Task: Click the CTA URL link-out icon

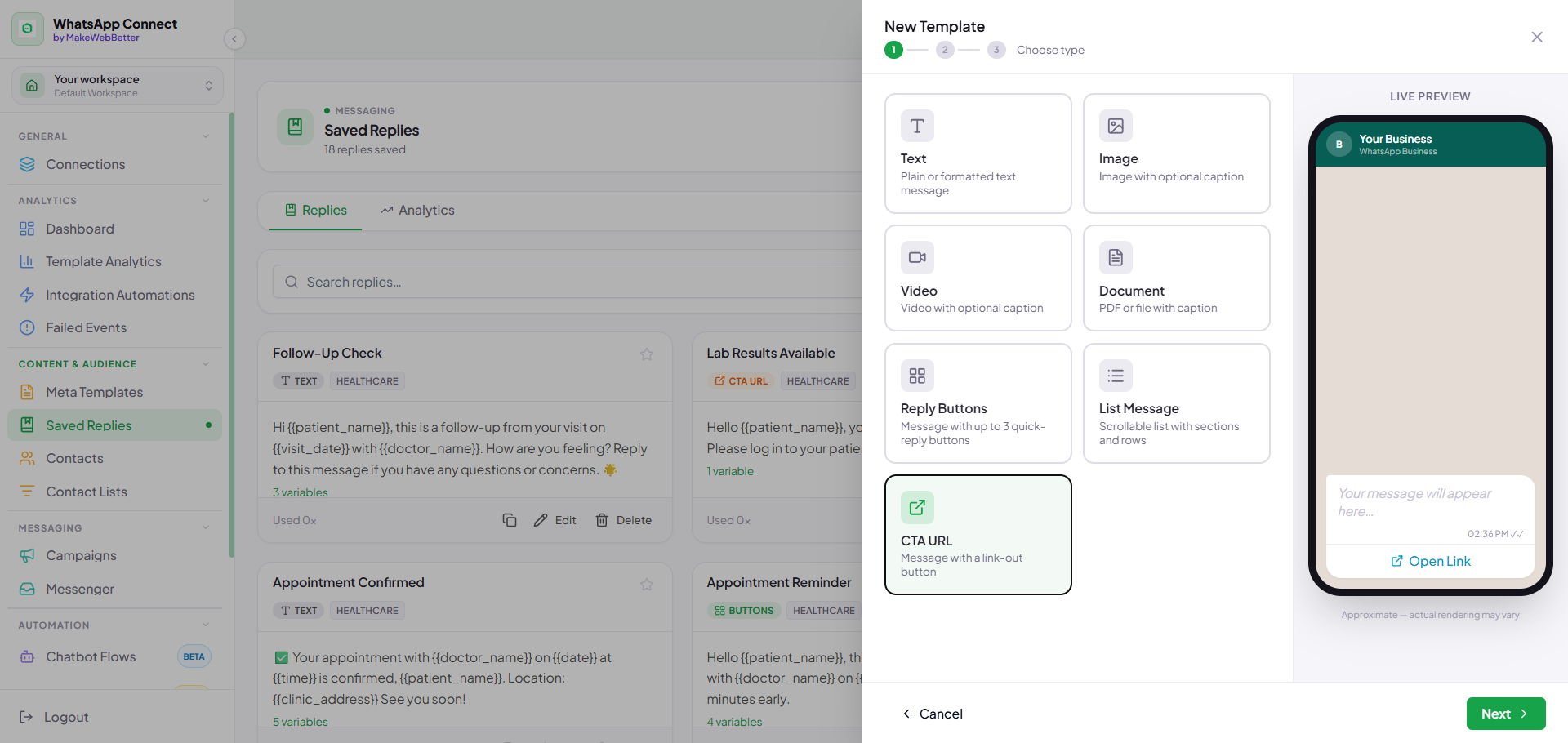Action: pos(917,507)
